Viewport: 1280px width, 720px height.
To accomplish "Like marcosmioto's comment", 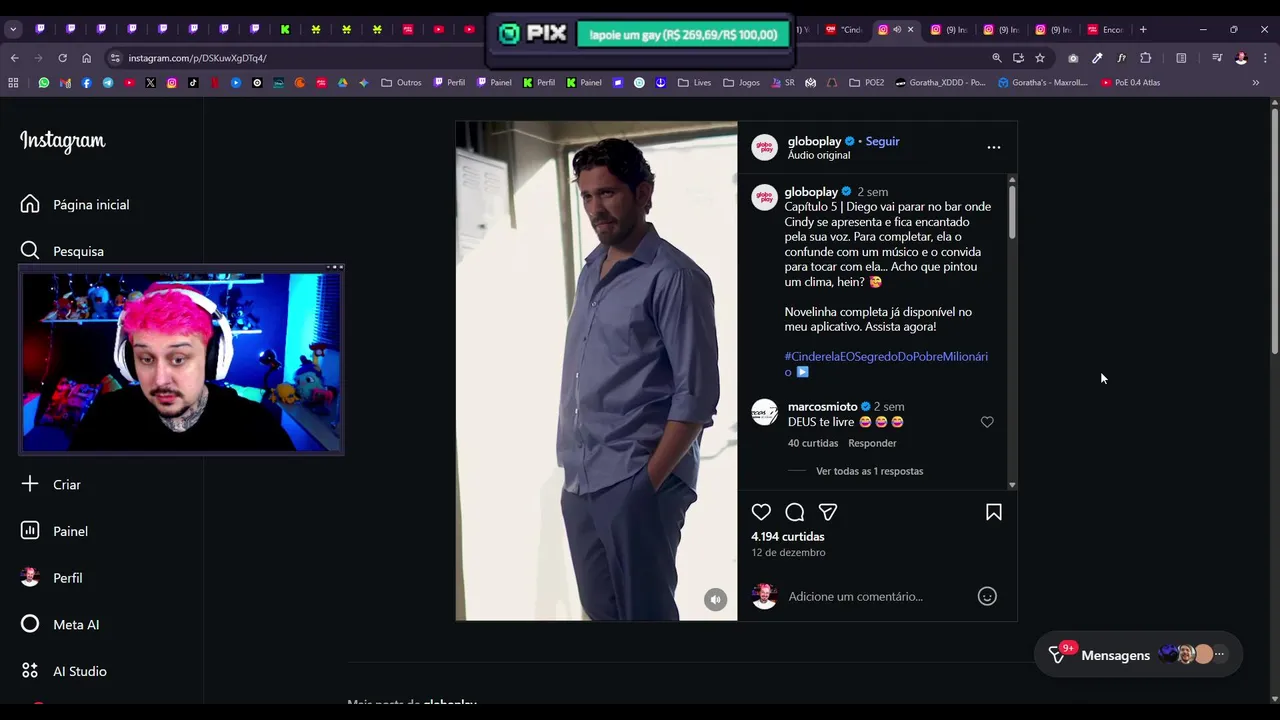I will click(x=987, y=422).
